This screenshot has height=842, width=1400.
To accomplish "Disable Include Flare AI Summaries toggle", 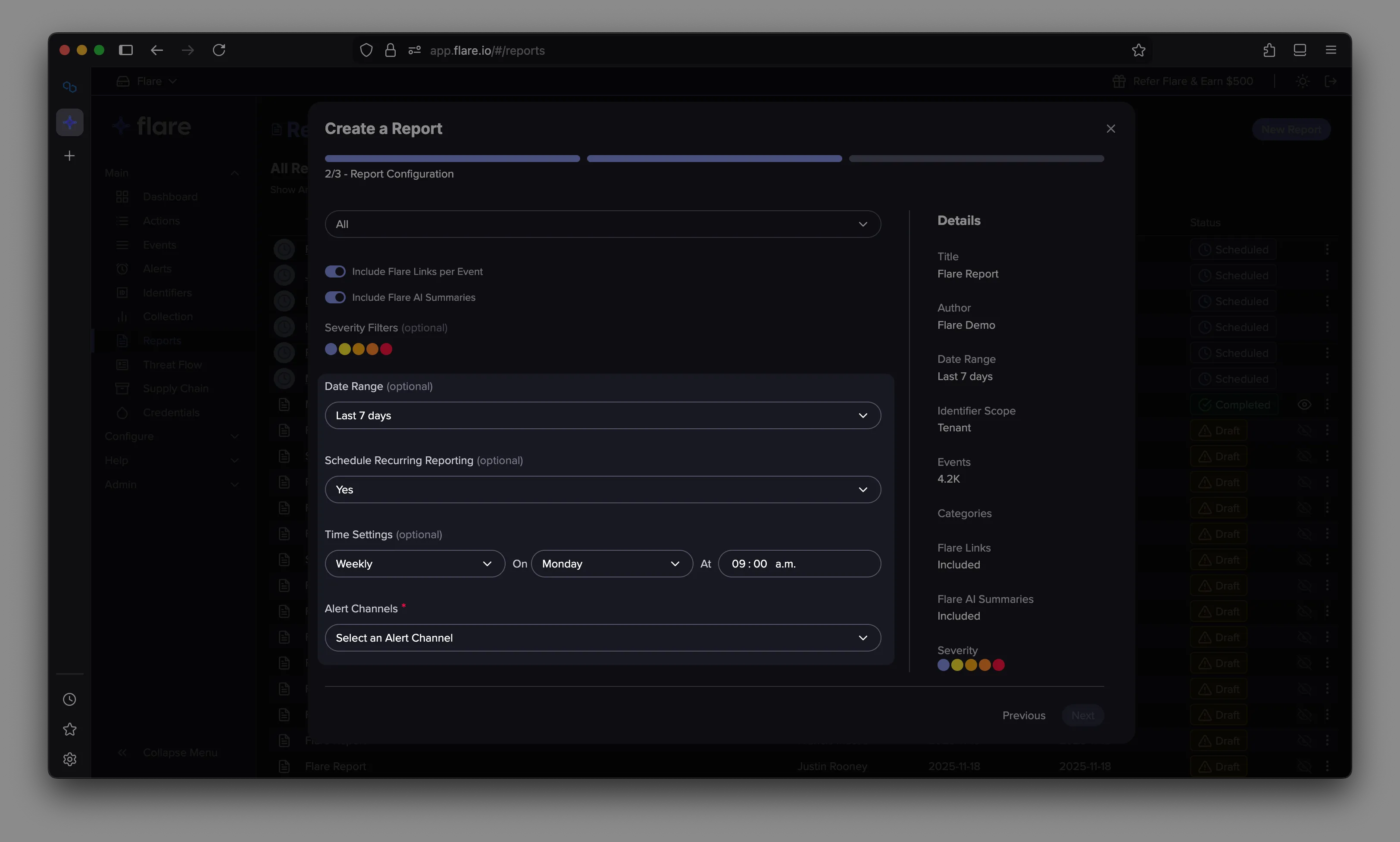I will (x=335, y=297).
